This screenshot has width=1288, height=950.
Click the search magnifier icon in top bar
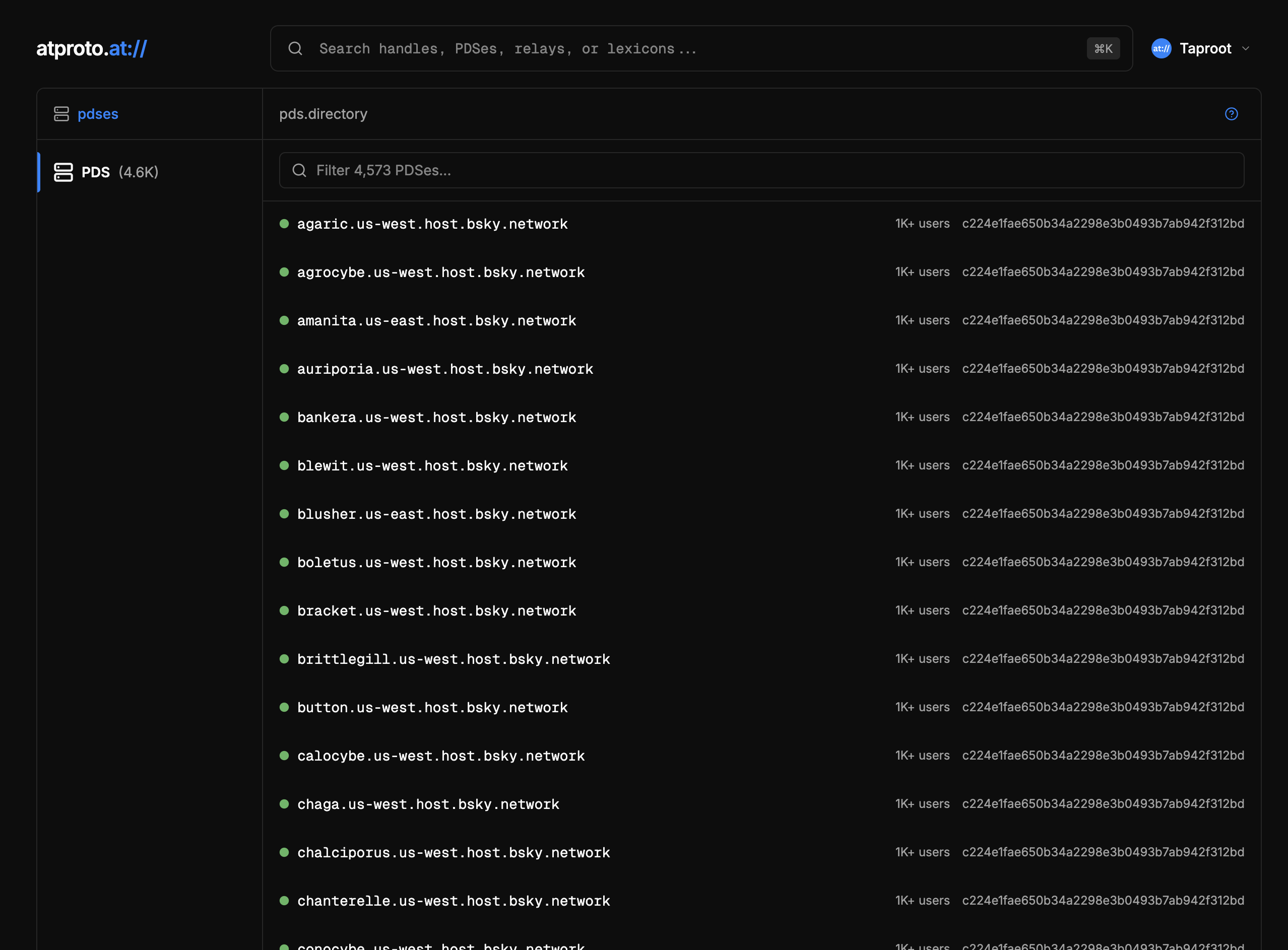tap(295, 48)
